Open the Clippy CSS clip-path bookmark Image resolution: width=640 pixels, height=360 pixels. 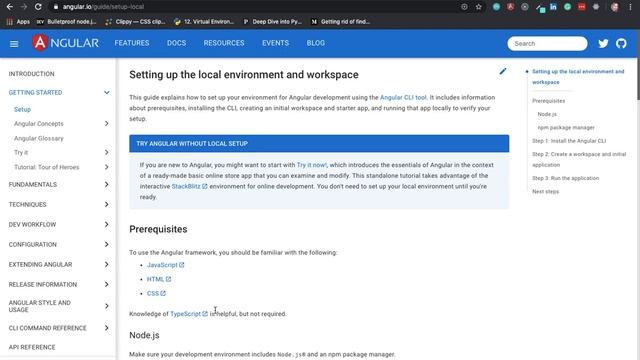point(135,22)
